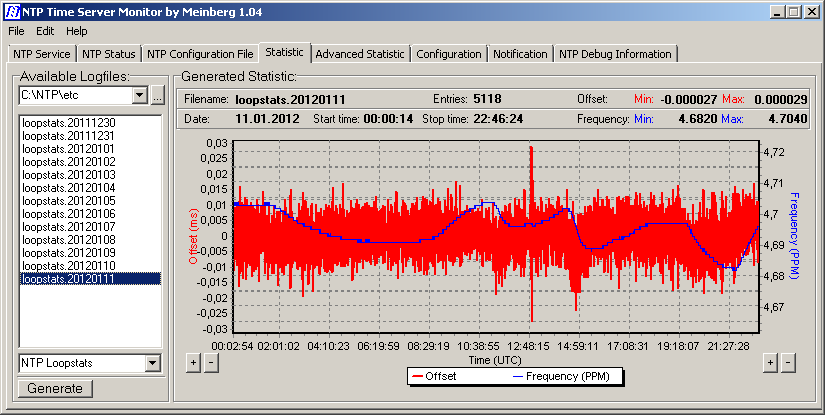Switch to the NTP Status tab
Image resolution: width=825 pixels, height=415 pixels.
coord(109,54)
